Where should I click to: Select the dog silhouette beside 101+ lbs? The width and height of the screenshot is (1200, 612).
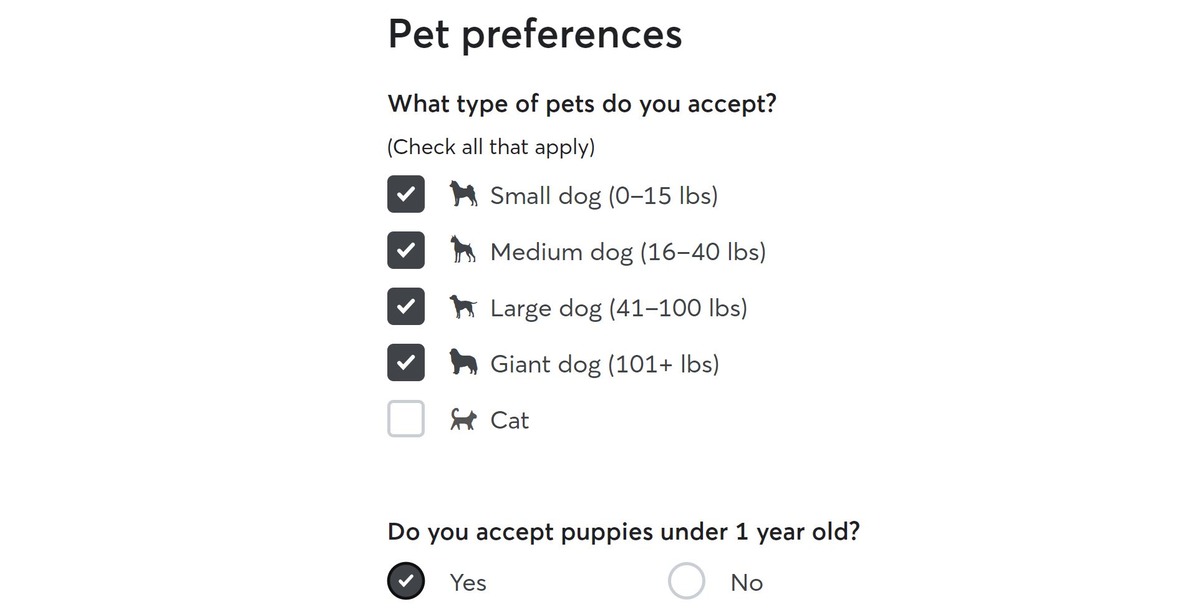[x=463, y=363]
